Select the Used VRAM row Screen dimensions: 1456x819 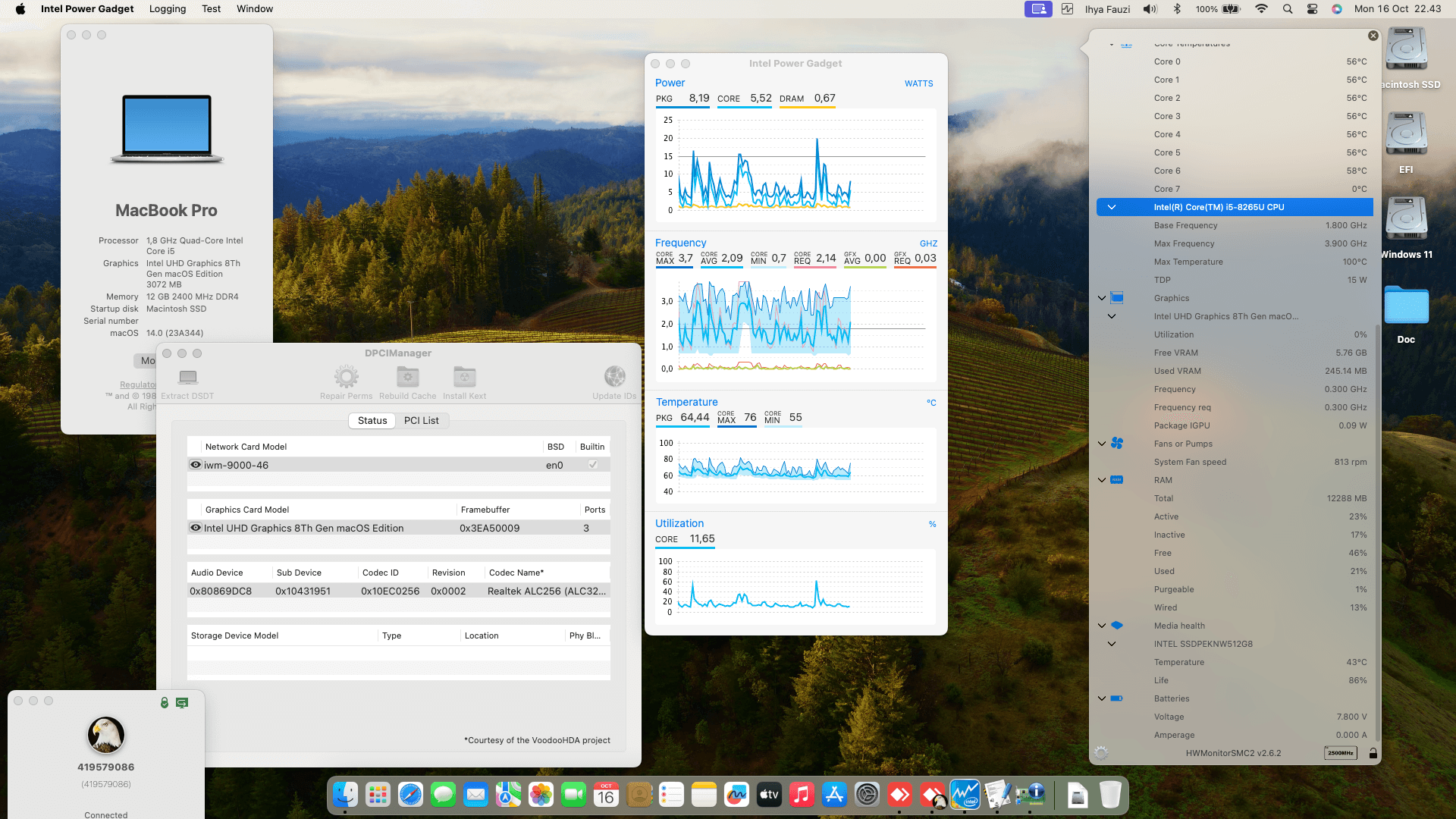coord(1235,371)
